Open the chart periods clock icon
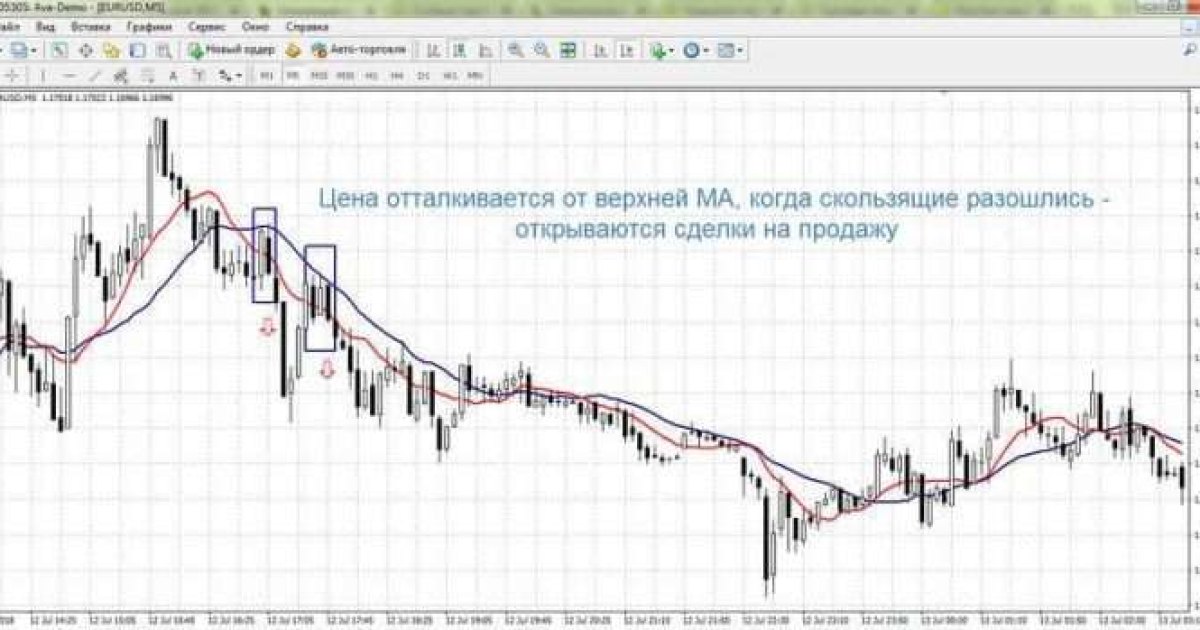 692,50
